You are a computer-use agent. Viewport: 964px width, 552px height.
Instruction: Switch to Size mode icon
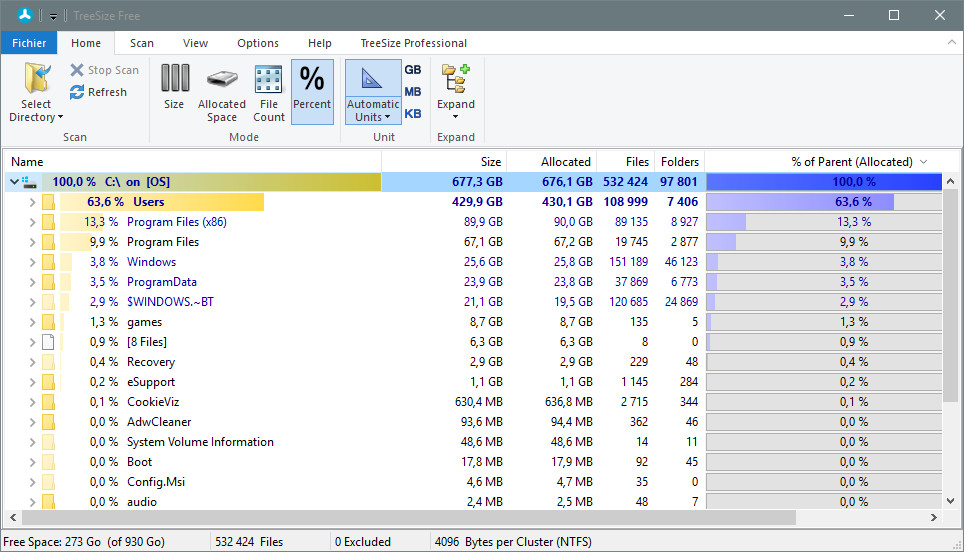click(175, 78)
